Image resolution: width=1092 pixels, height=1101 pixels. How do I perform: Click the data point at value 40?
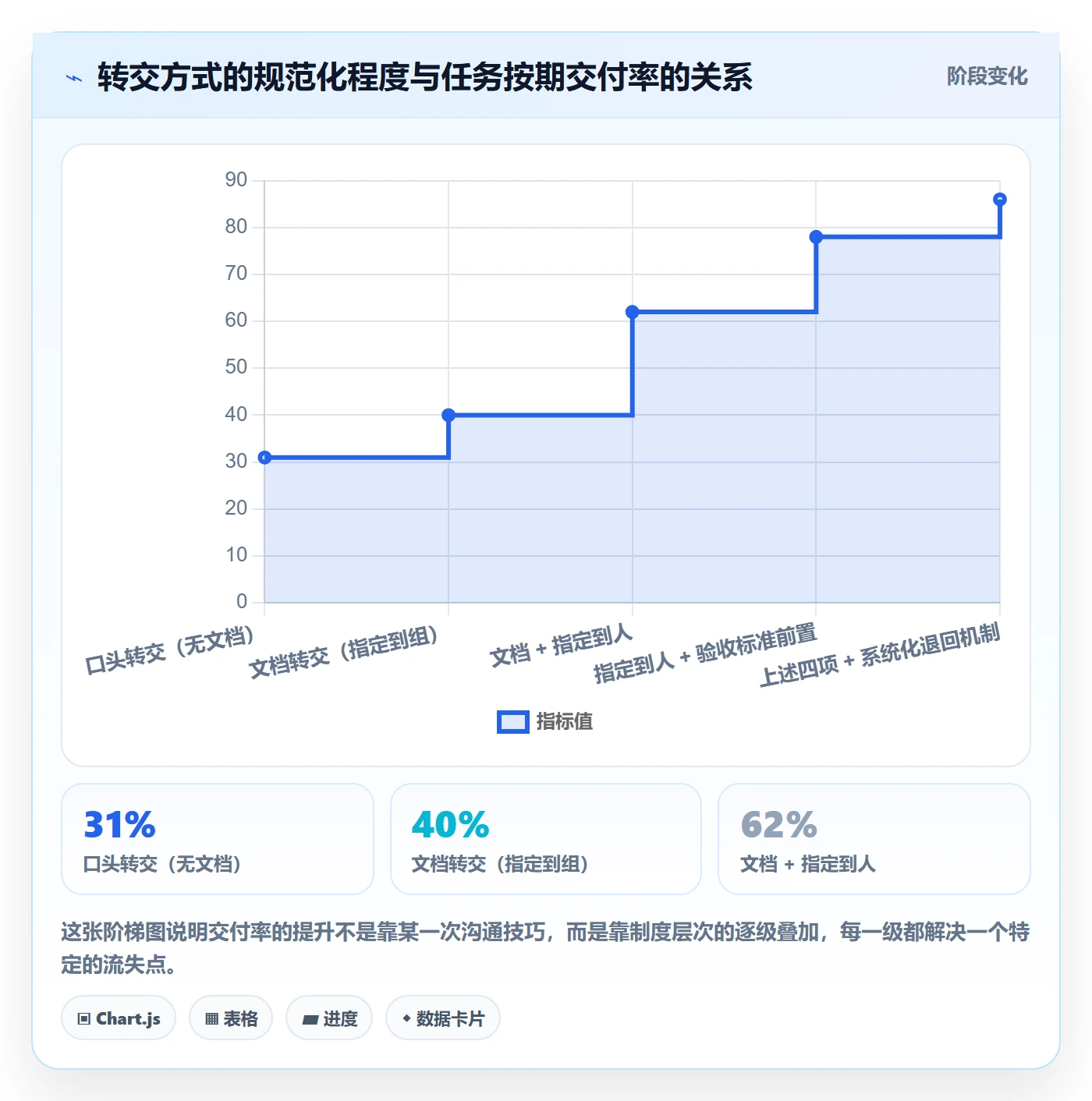[448, 415]
